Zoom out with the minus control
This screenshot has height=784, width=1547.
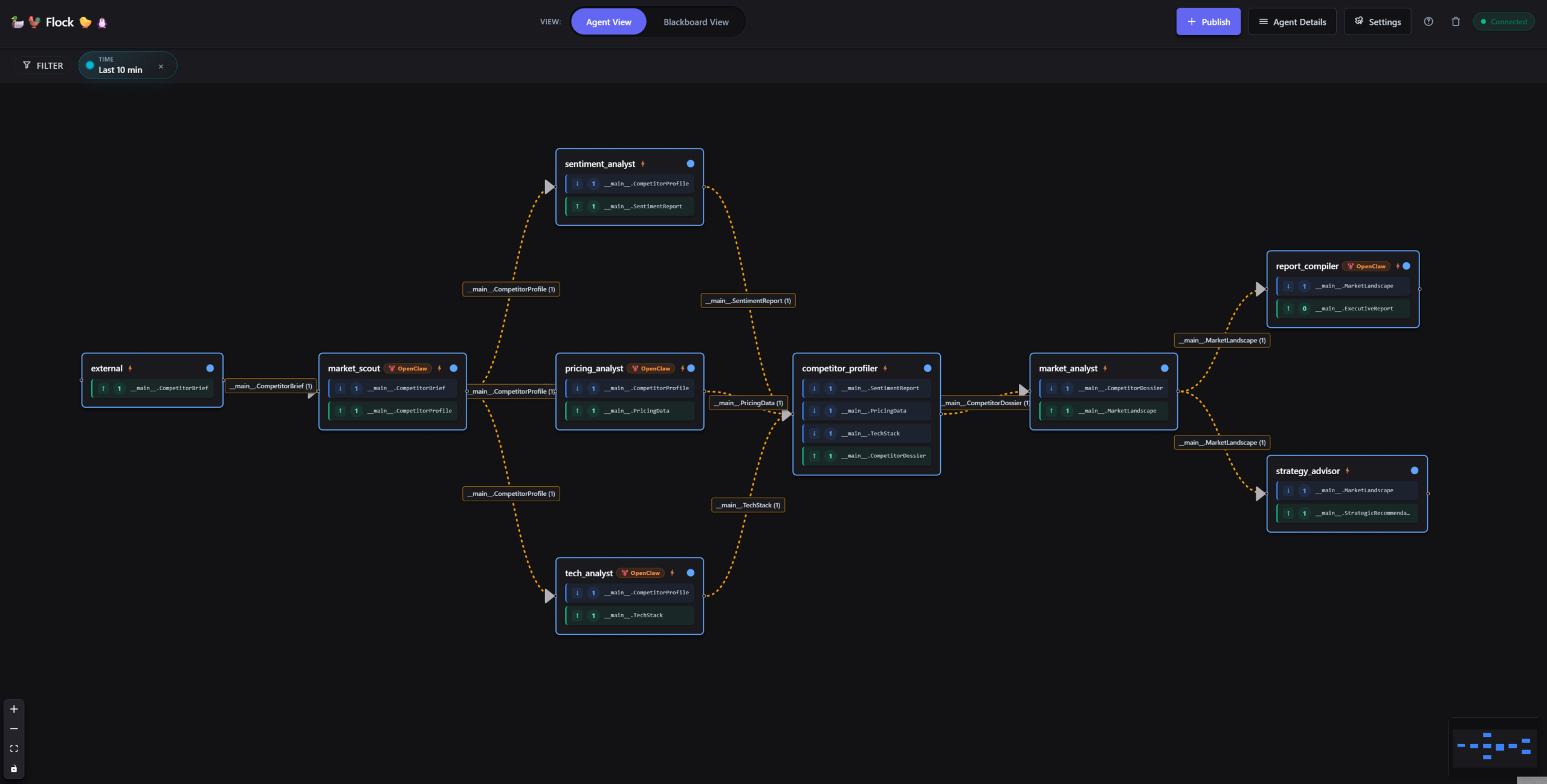pyautogui.click(x=14, y=729)
